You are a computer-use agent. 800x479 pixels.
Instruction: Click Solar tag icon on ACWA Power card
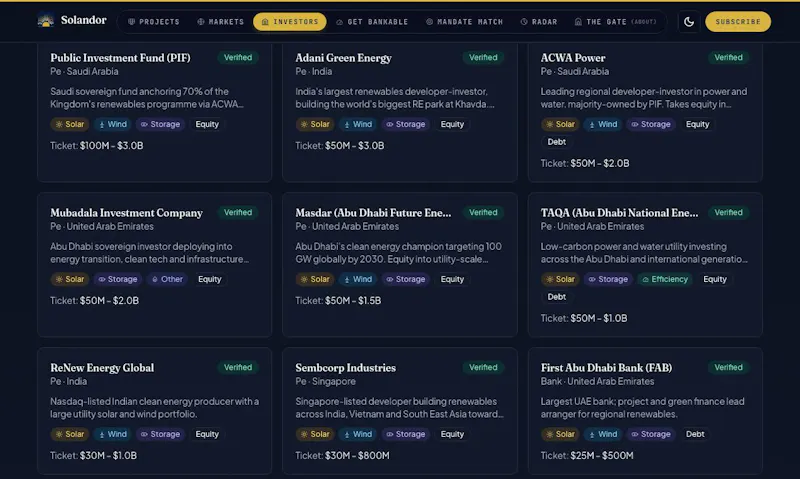click(550, 124)
